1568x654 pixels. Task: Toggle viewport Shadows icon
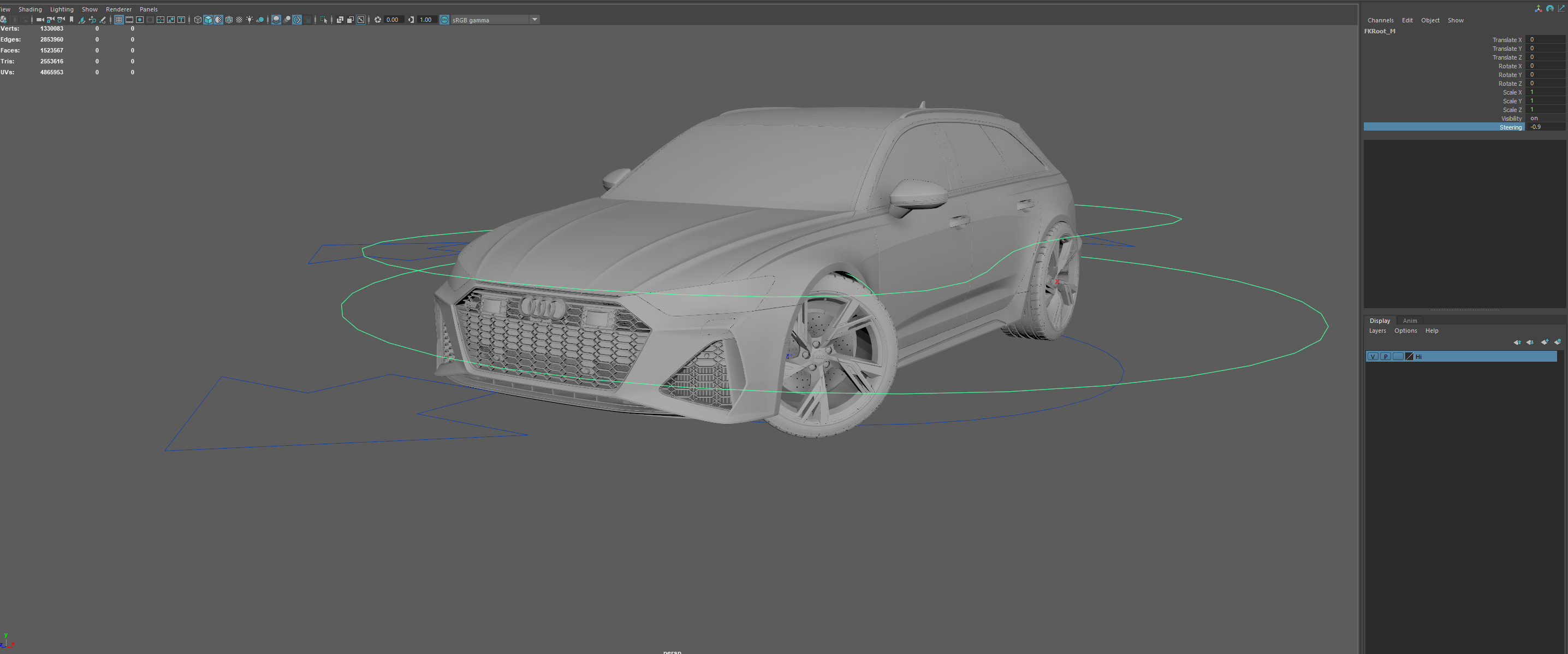[260, 20]
